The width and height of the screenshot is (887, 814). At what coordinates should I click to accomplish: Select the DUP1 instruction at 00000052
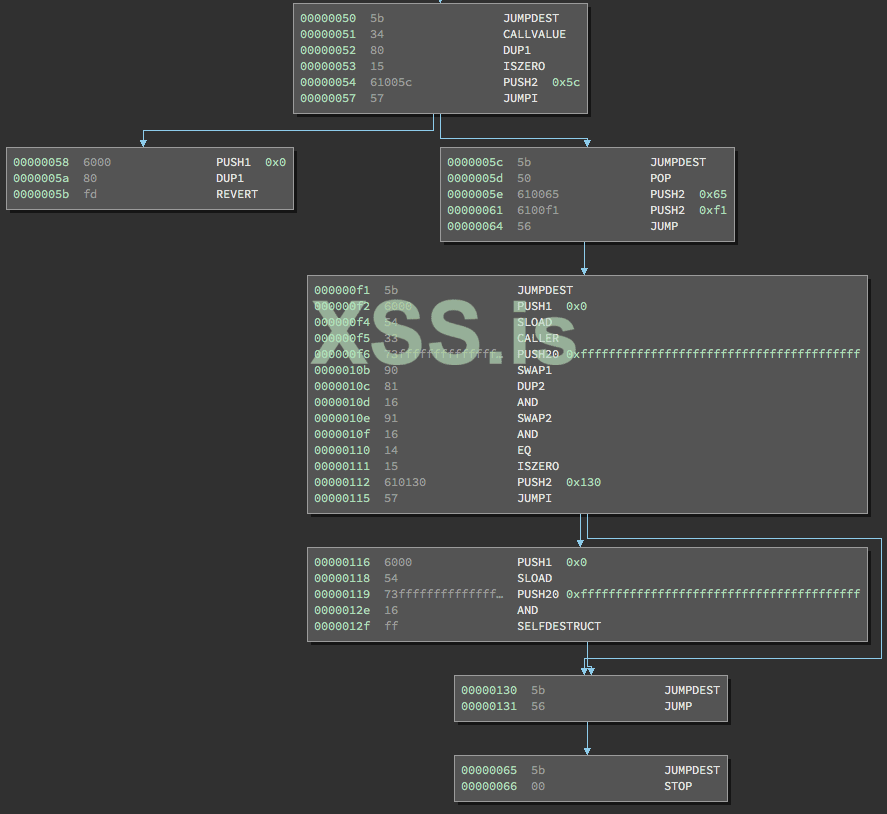[x=516, y=50]
